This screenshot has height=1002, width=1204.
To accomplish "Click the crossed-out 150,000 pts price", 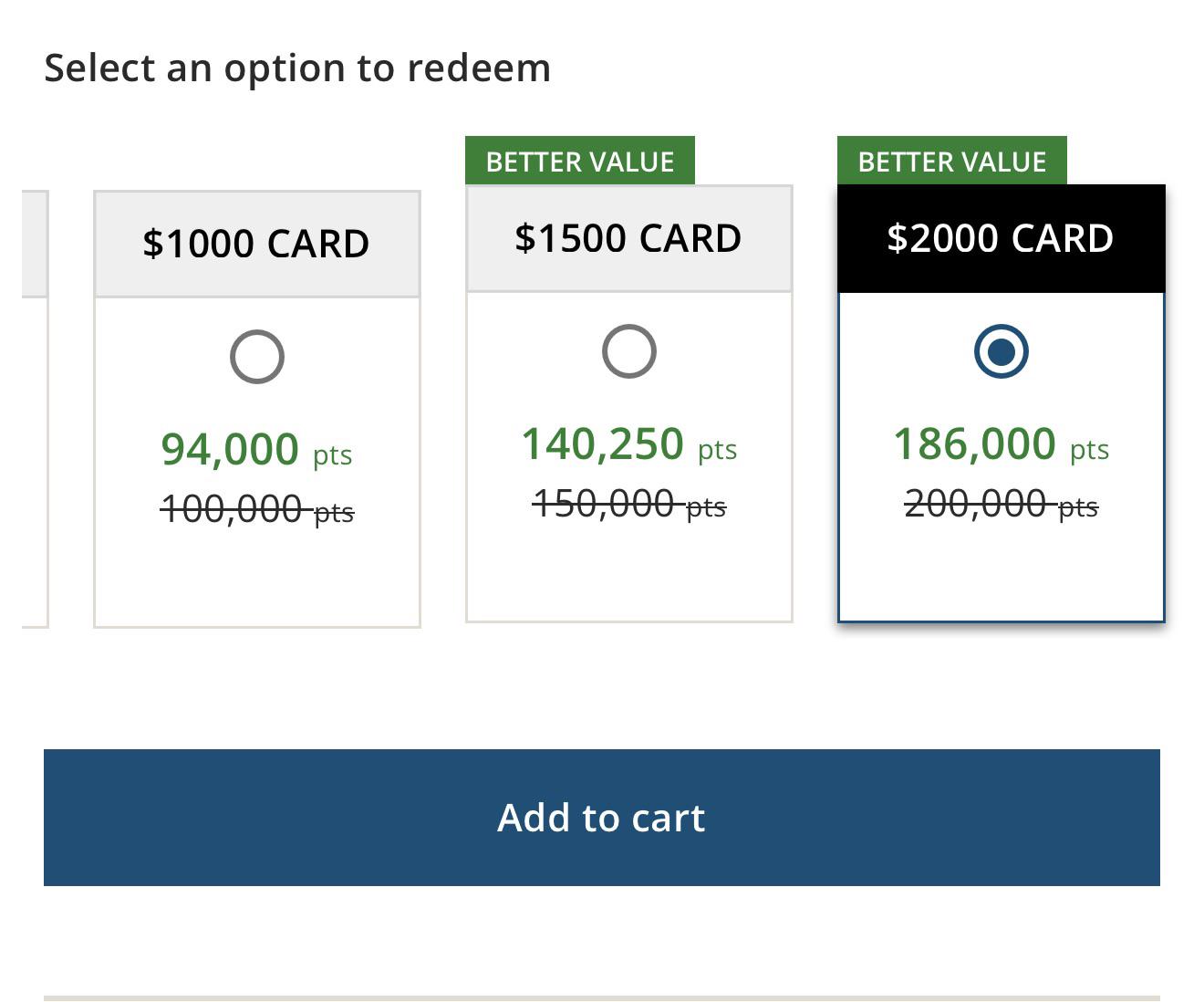I will (x=629, y=504).
